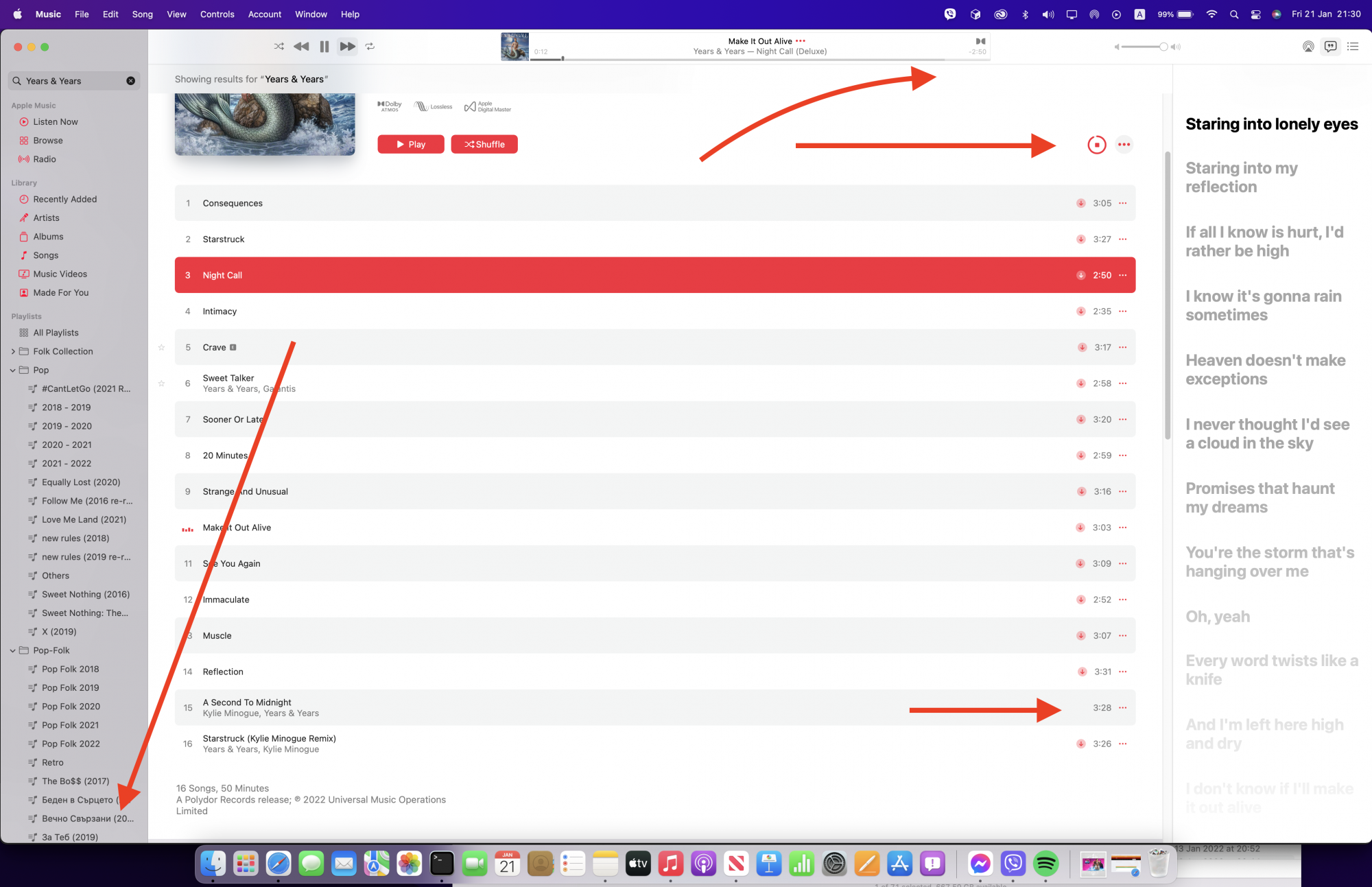Jump to lyric line Oh, yeah
Screen dimensions: 1372x887
pos(1218,617)
